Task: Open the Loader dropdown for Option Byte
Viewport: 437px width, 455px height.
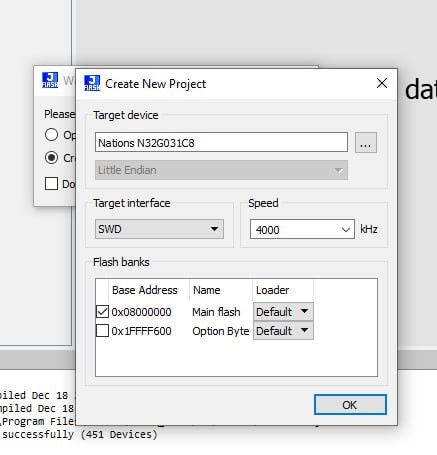Action: tap(283, 331)
